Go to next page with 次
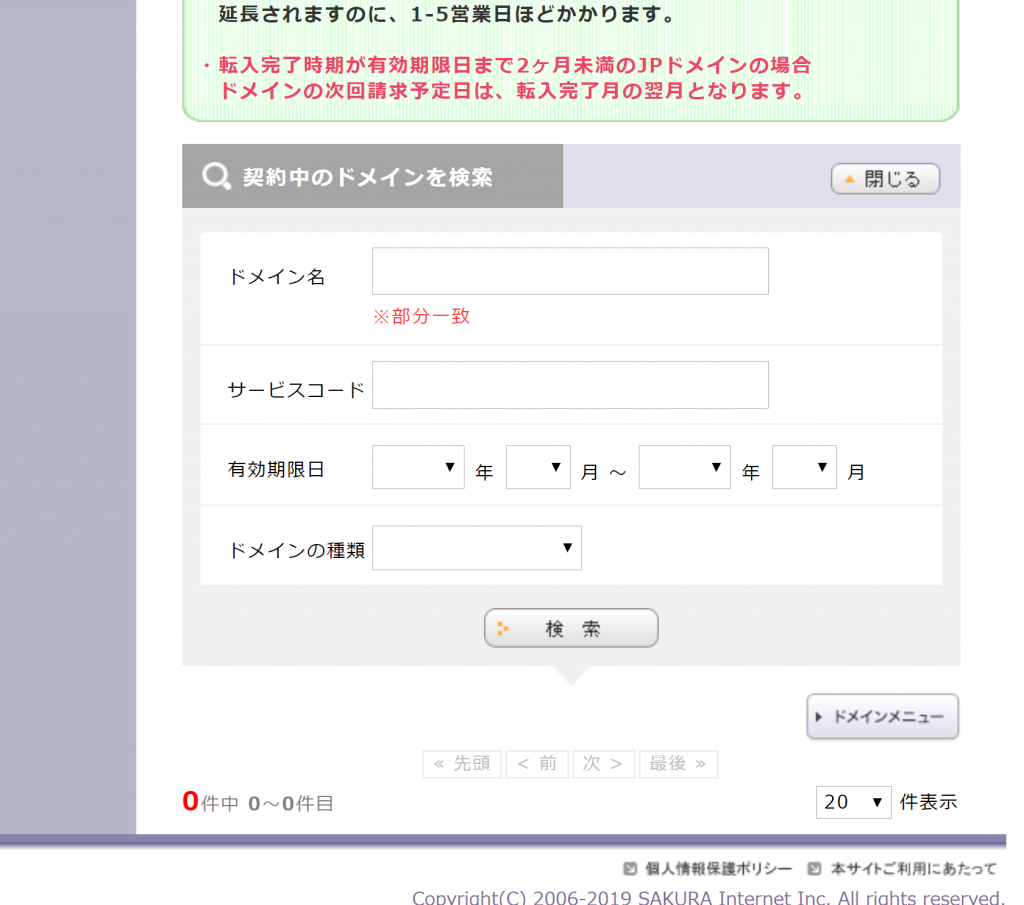Viewport: 1024px width, 905px height. (x=603, y=764)
